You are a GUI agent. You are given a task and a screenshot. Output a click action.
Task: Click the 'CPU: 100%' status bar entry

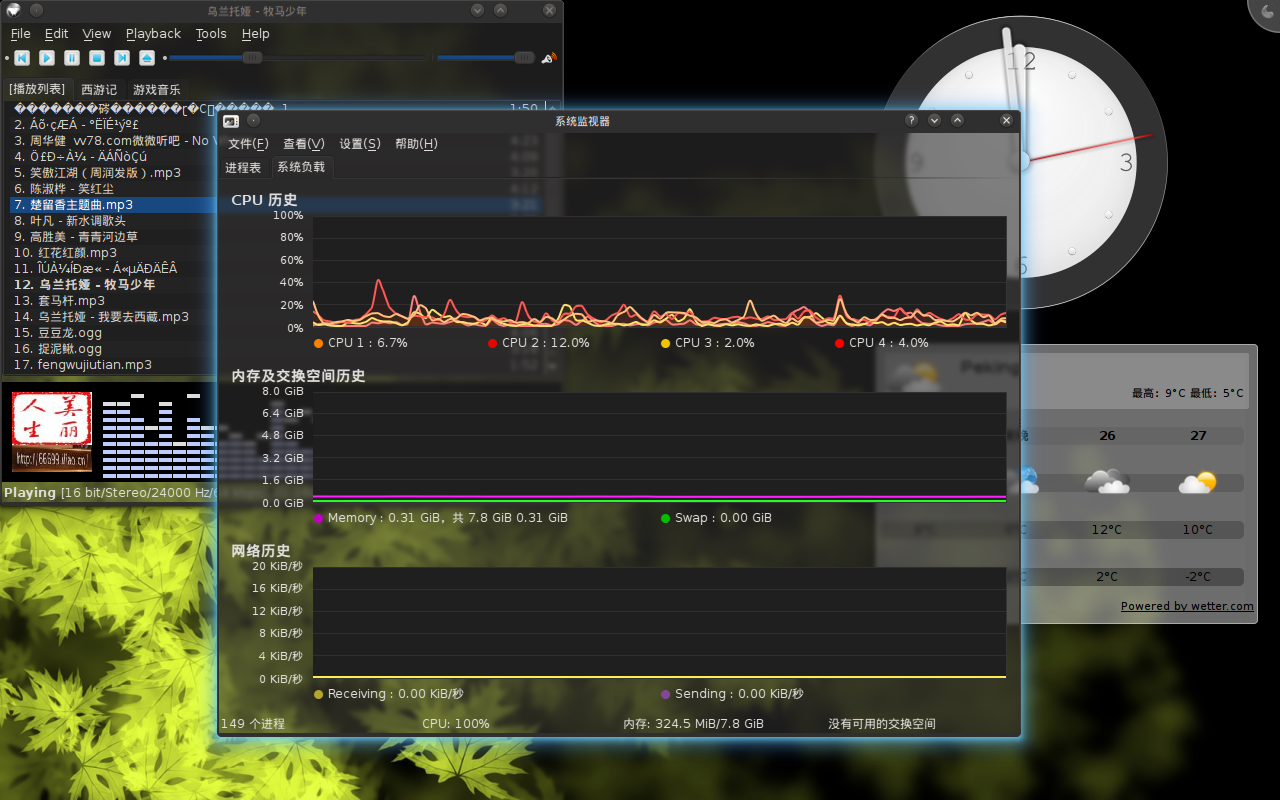456,724
